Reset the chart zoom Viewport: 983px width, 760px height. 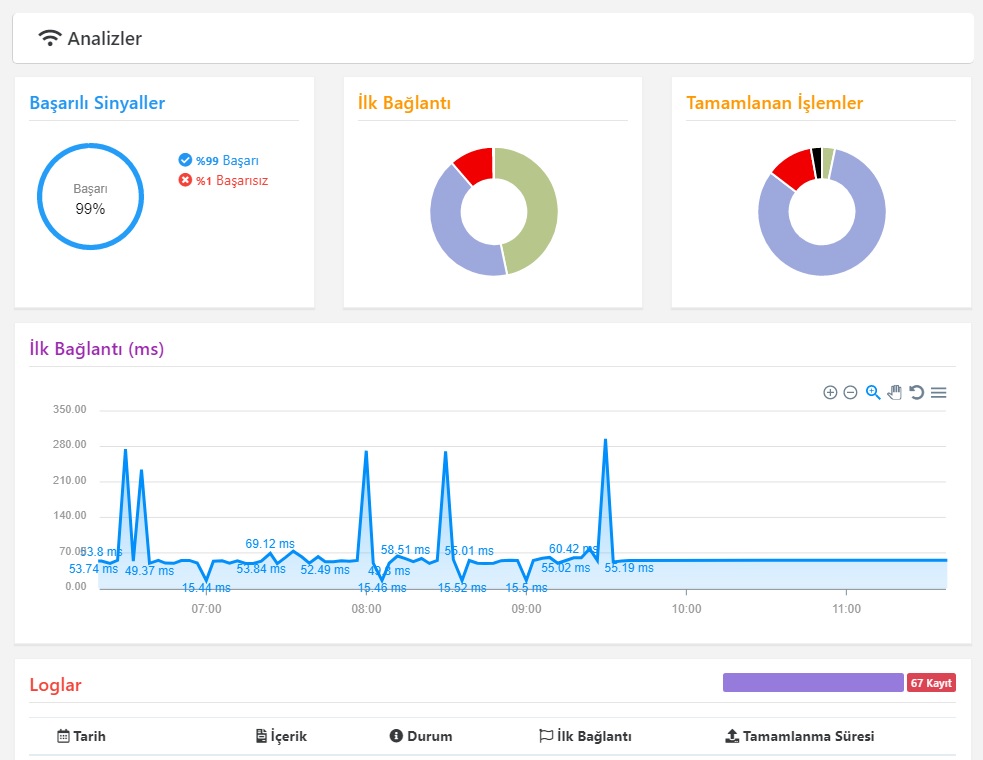point(916,393)
